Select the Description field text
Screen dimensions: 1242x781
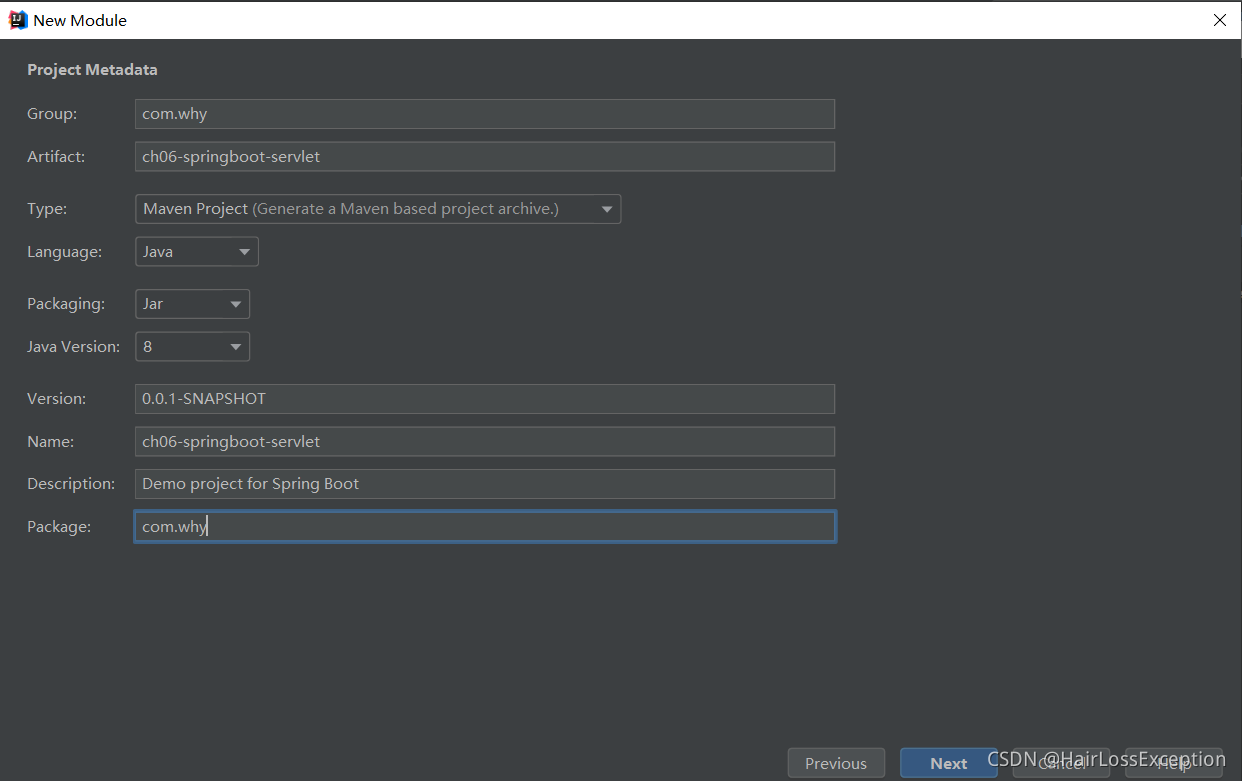[484, 483]
